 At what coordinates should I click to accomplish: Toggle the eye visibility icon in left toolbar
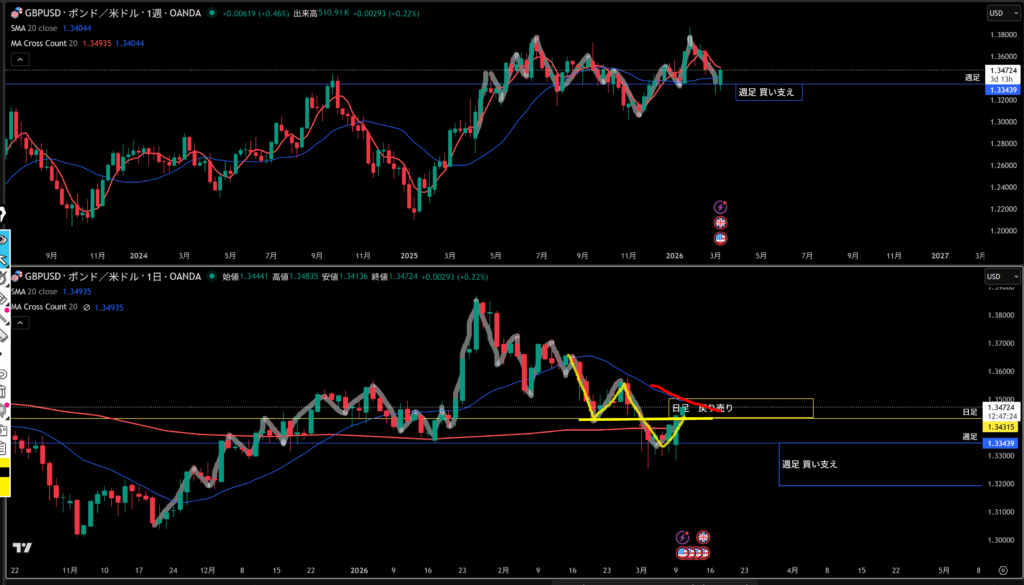4,240
